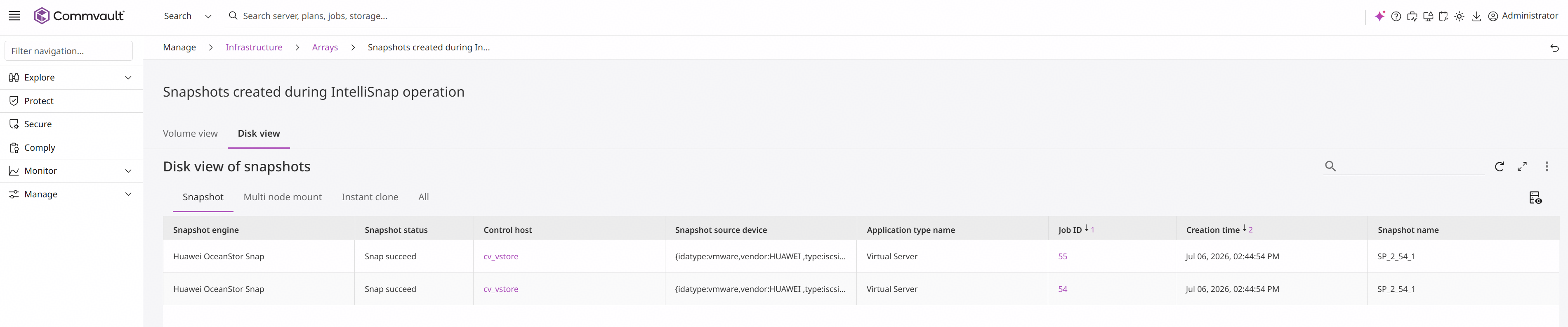The width and height of the screenshot is (1568, 327).
Task: Click Snap succeed status in job 54 row
Action: coord(390,289)
